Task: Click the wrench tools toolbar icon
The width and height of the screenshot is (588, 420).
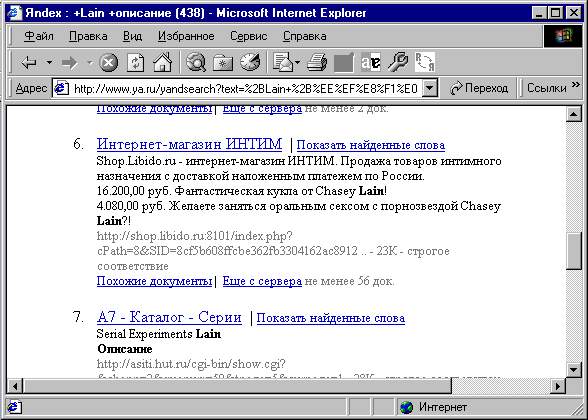Action: pyautogui.click(x=398, y=62)
